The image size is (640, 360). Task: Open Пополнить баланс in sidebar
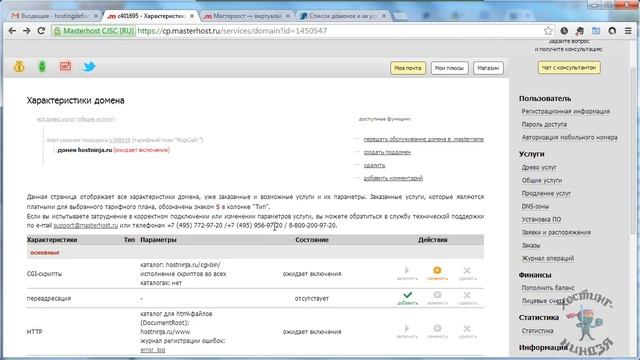point(548,288)
